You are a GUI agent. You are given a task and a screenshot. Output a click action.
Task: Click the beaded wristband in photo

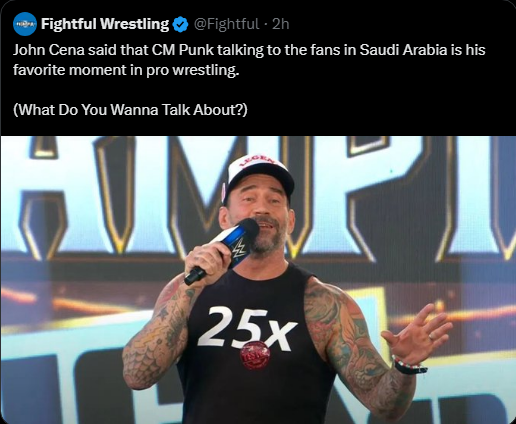[x=409, y=365]
